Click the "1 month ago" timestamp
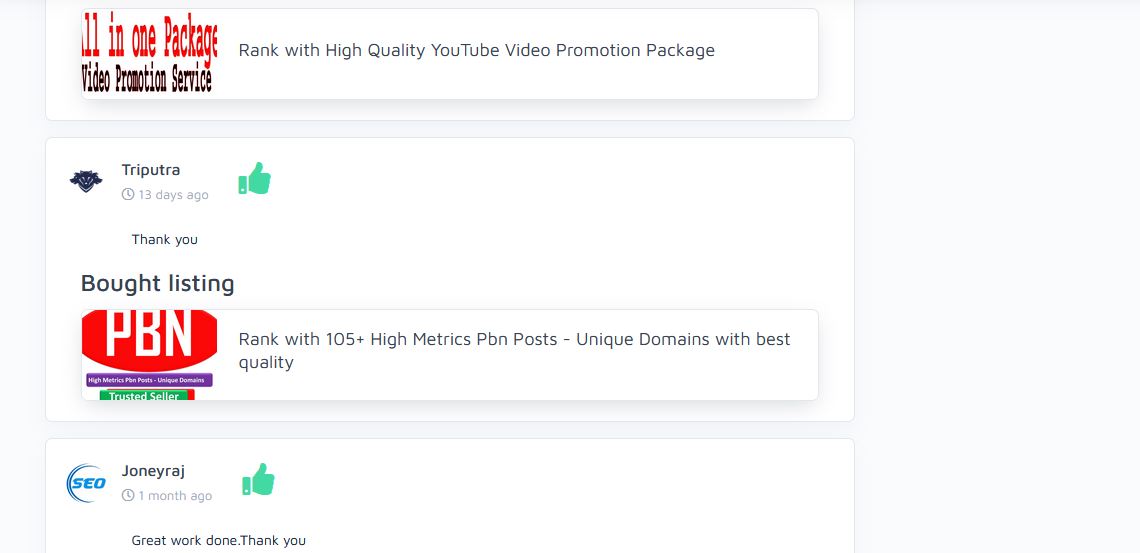The image size is (1140, 553). pyautogui.click(x=175, y=496)
